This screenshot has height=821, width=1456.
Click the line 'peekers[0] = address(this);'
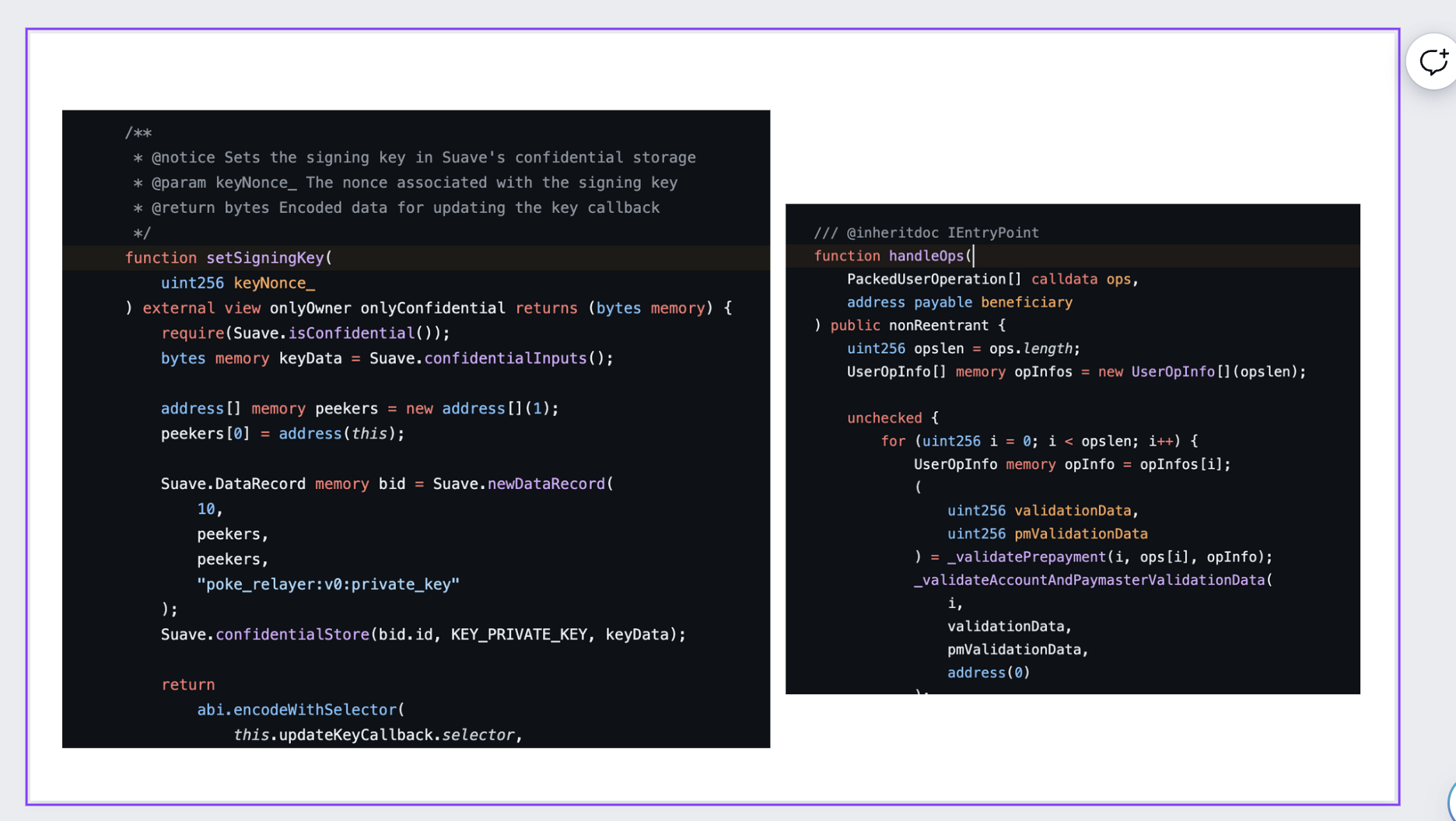pos(283,434)
